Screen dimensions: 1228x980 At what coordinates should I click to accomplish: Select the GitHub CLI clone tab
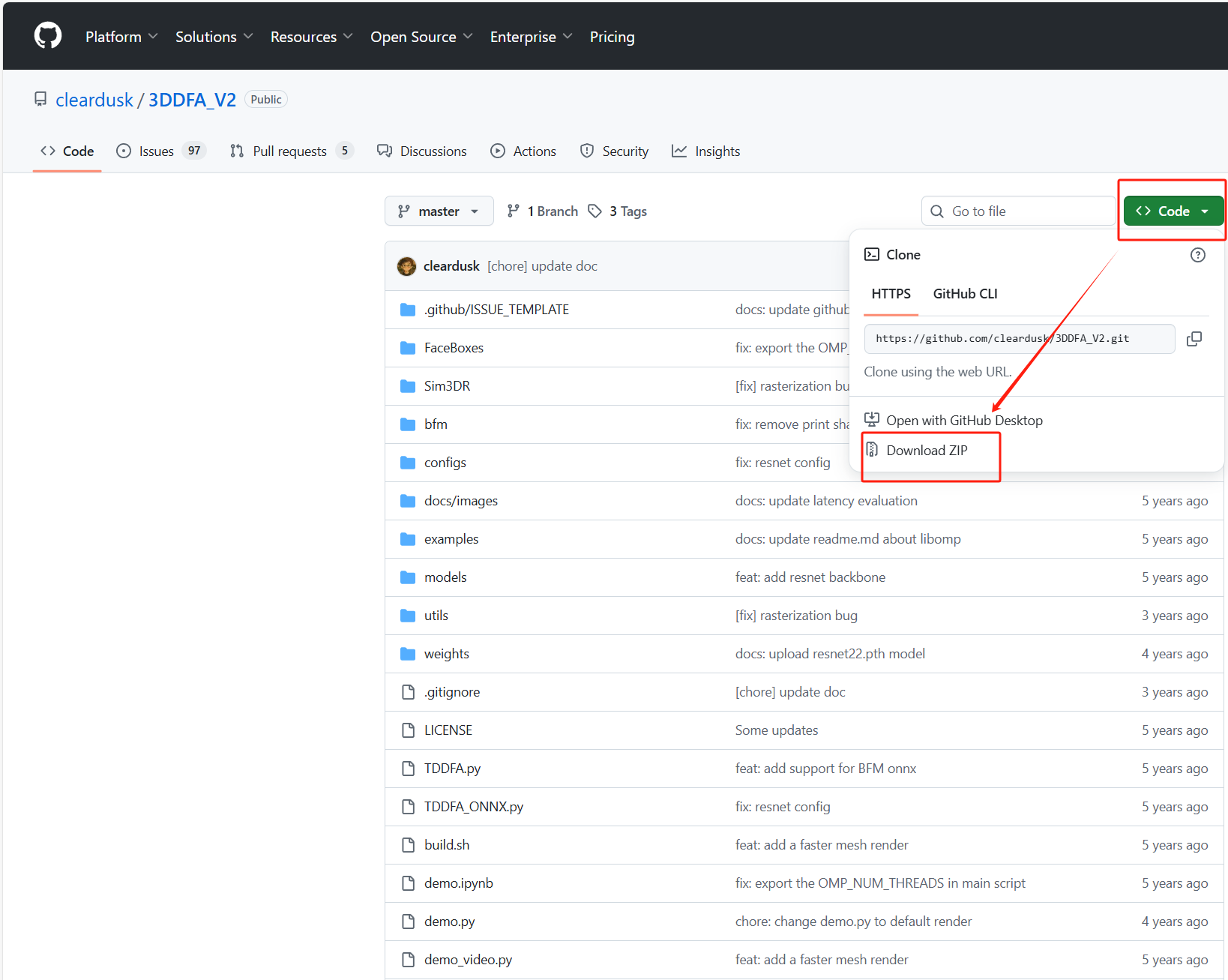click(965, 294)
